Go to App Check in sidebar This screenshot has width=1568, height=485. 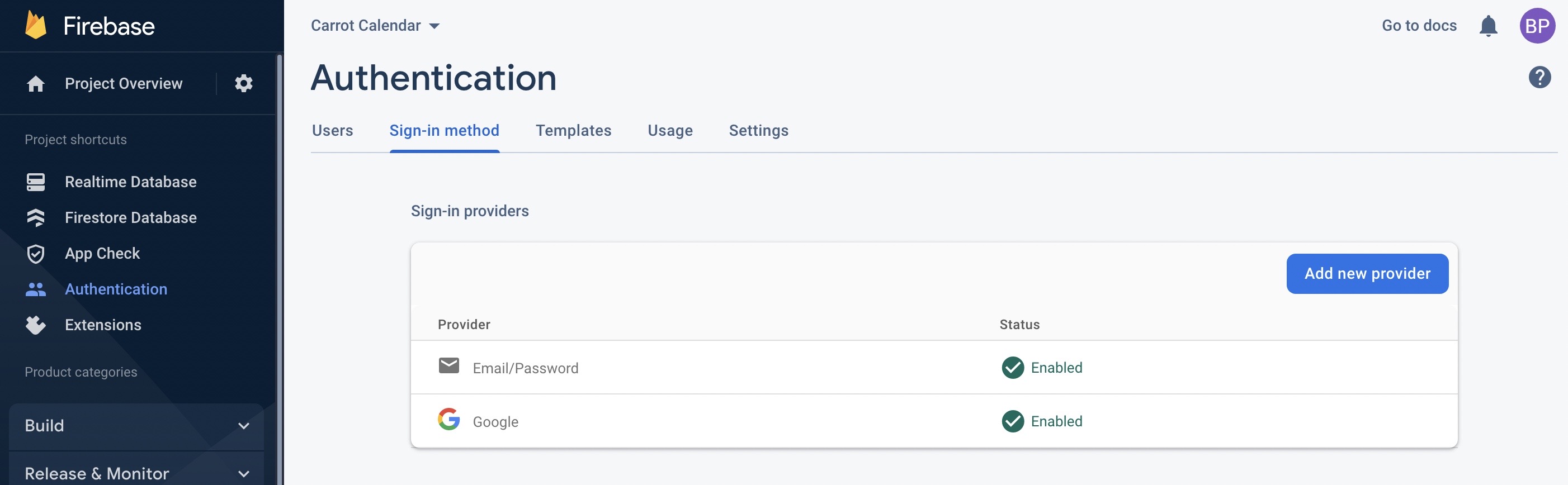coord(102,254)
